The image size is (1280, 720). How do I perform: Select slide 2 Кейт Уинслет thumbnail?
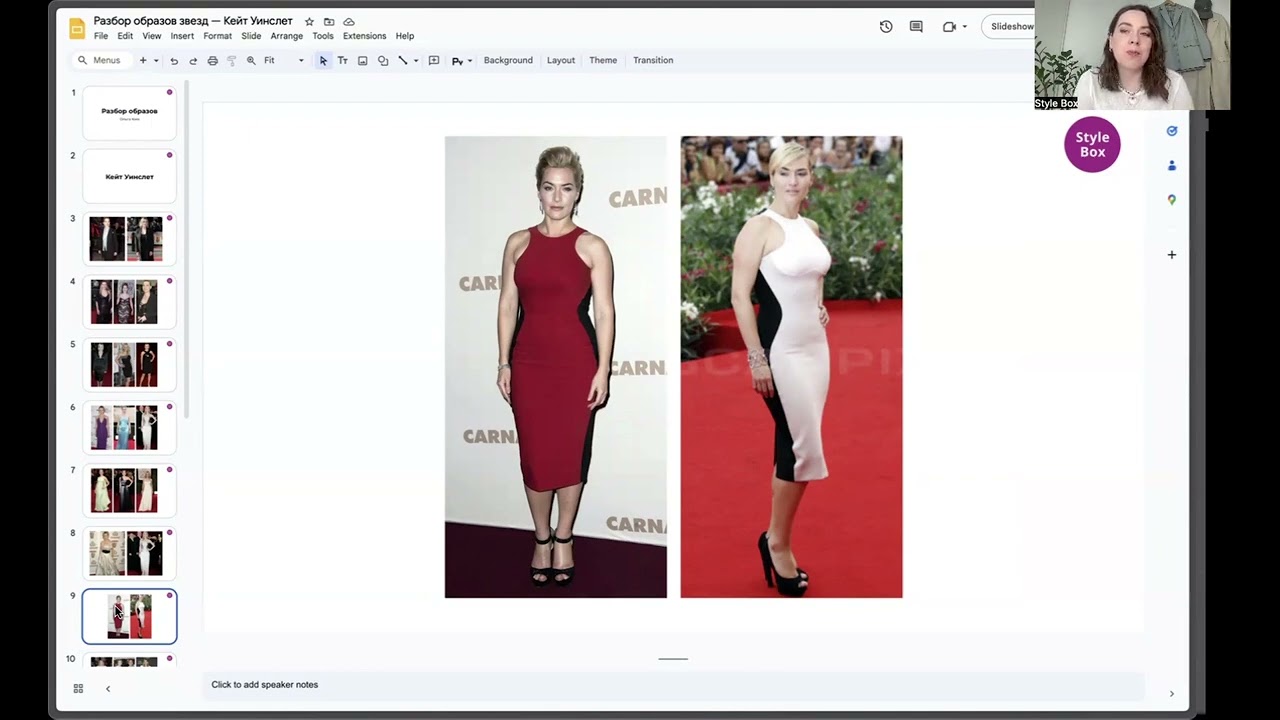click(x=129, y=176)
